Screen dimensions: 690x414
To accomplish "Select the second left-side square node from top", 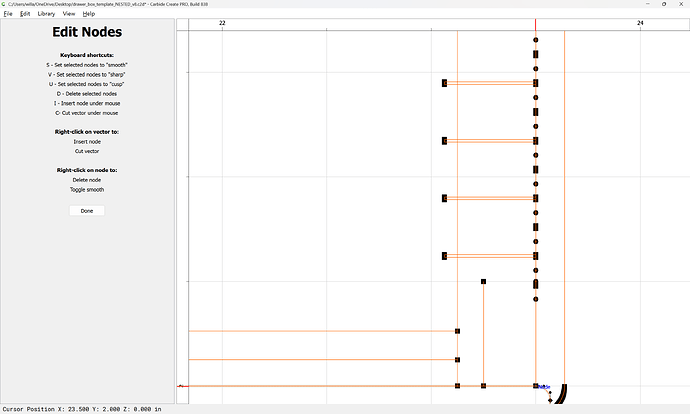I will click(444, 141).
